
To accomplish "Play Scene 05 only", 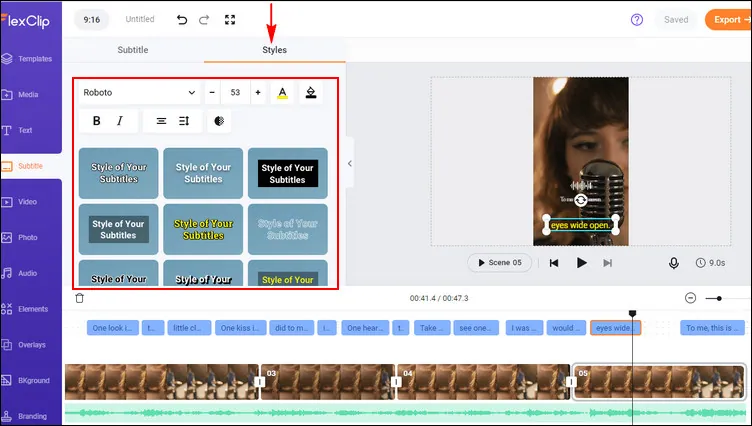I will coord(499,262).
